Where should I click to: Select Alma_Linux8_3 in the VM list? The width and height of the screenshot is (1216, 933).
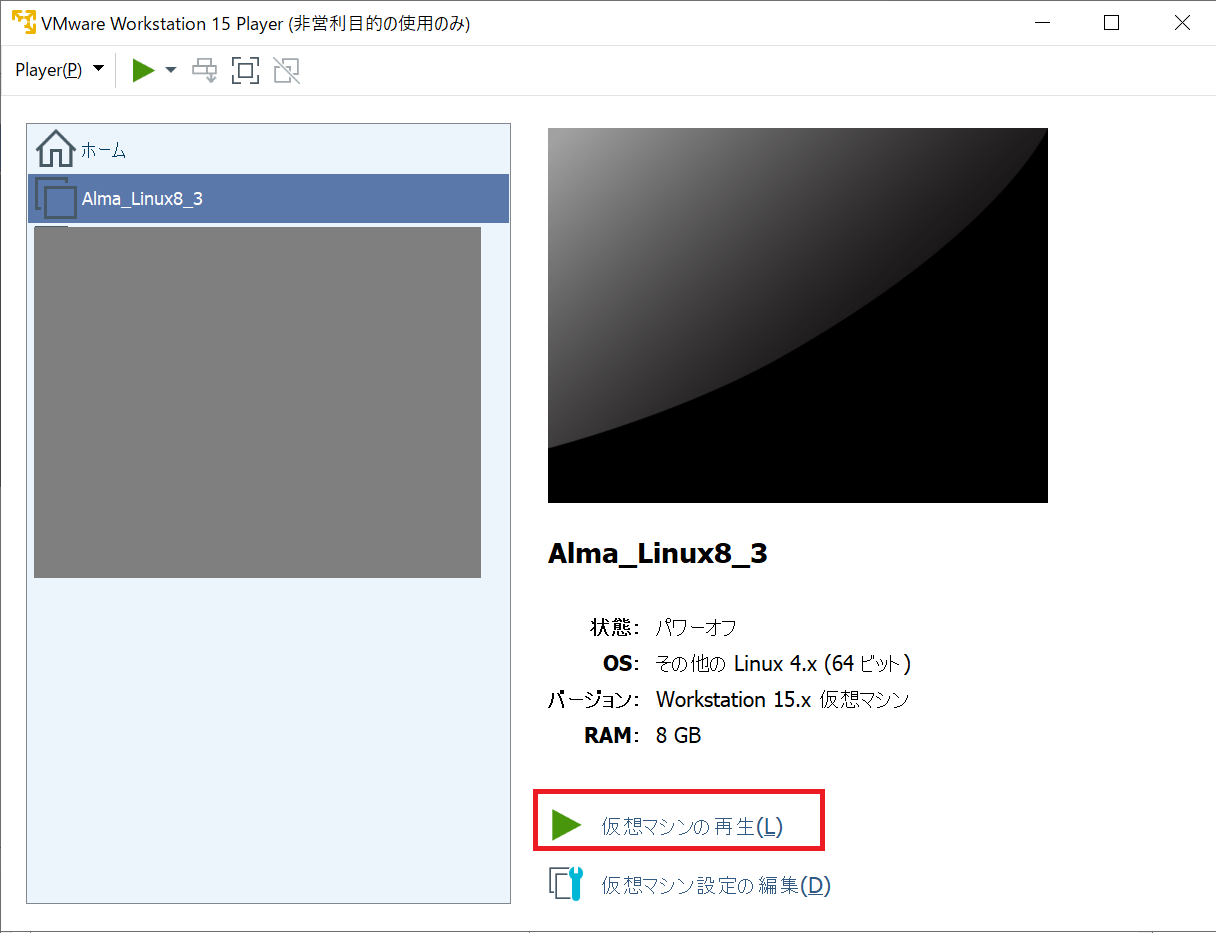tap(268, 198)
